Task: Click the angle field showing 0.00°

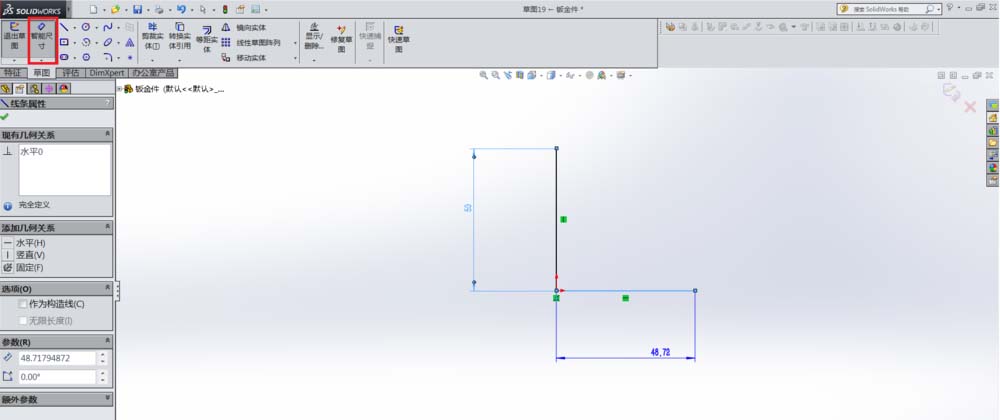Action: 57,377
